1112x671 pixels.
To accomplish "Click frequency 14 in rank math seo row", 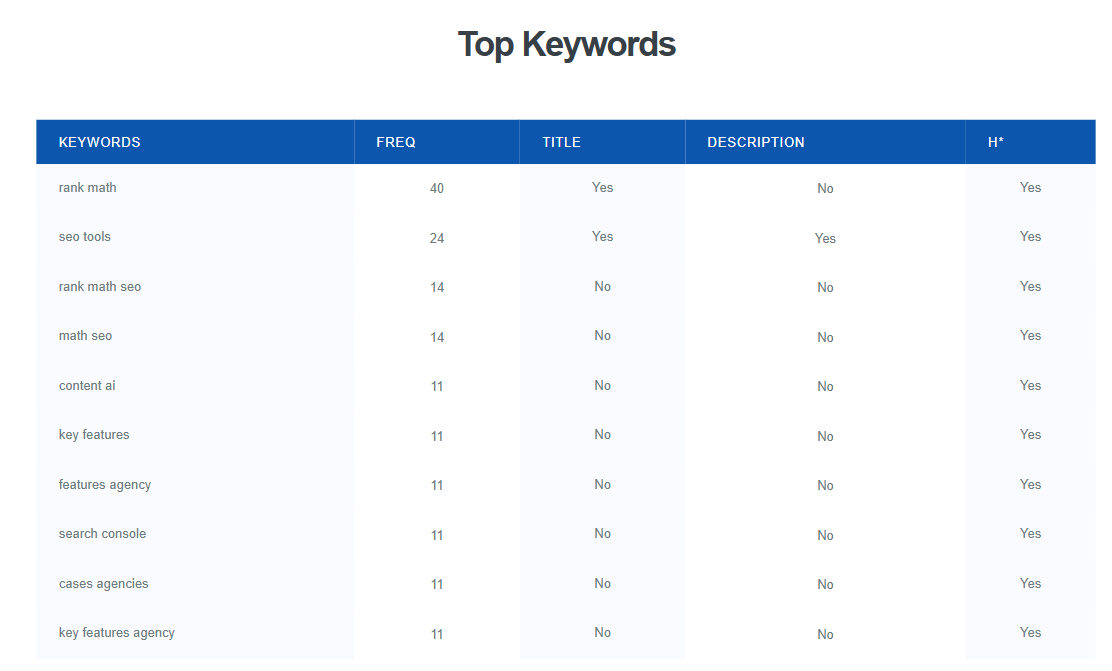I will click(x=437, y=287).
